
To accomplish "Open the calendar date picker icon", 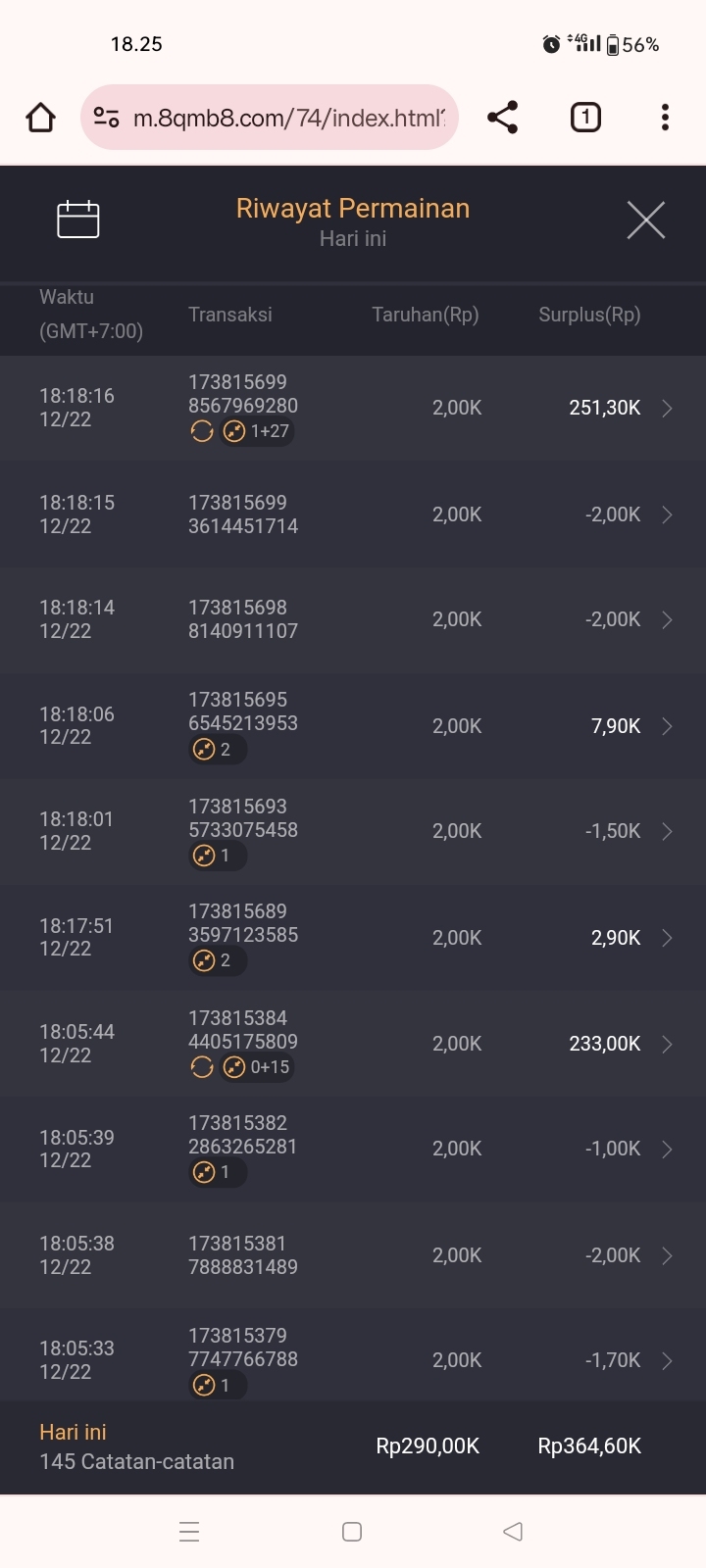I will tap(78, 220).
